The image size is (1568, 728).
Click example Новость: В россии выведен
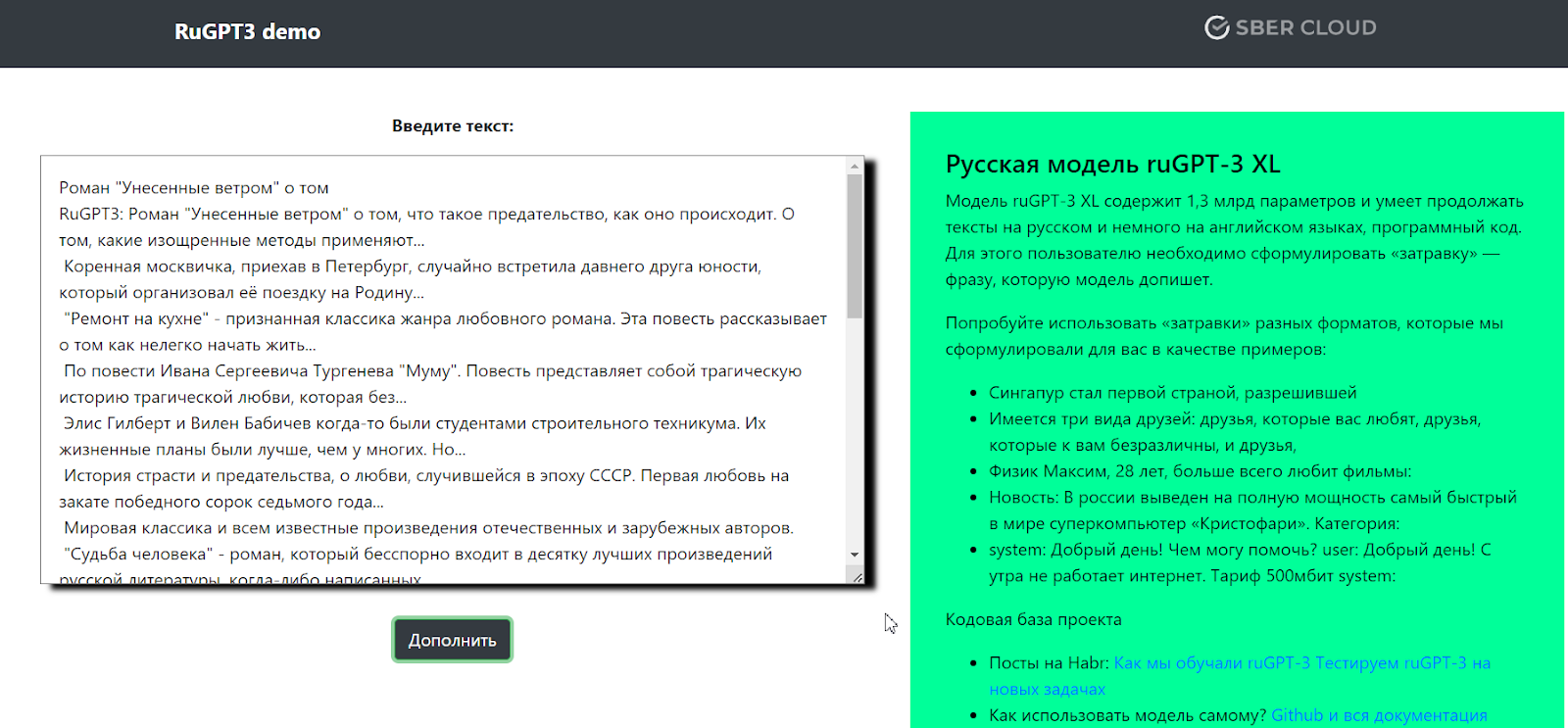pos(1252,510)
